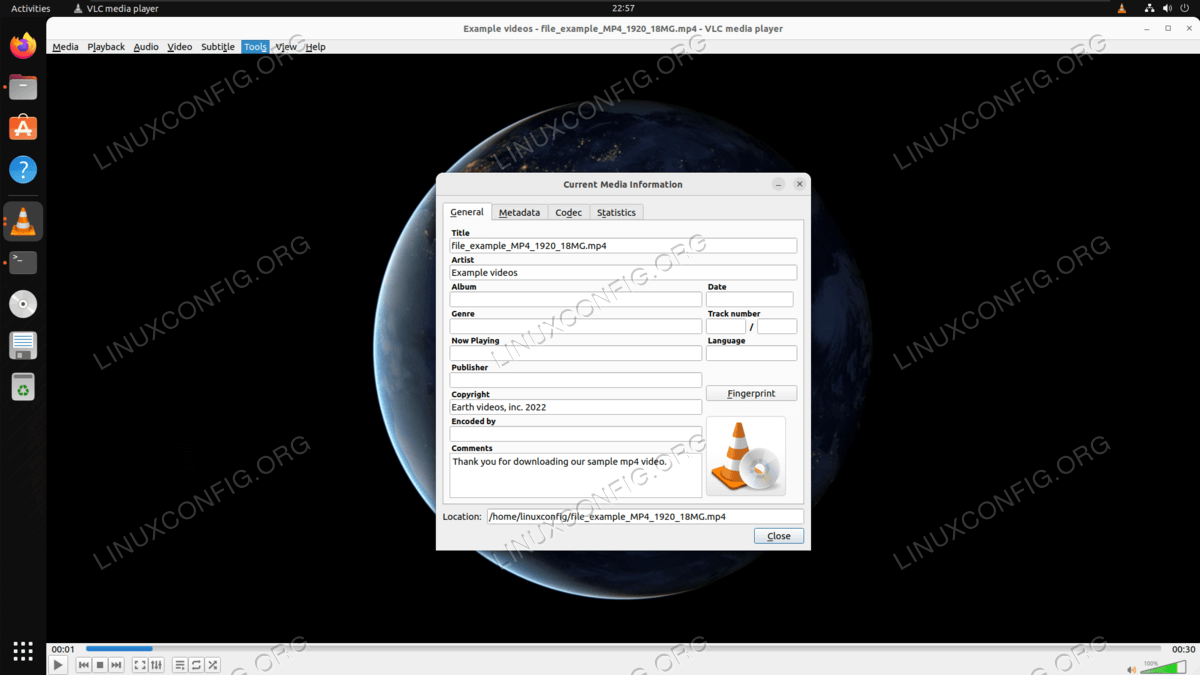Click the VLC tray icon in top bar
Image resolution: width=1200 pixels, height=675 pixels.
pyautogui.click(x=1122, y=8)
